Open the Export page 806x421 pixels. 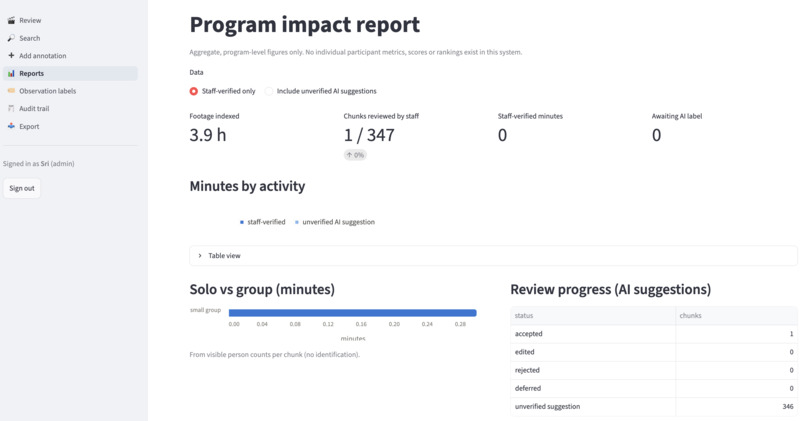pyautogui.click(x=70, y=126)
